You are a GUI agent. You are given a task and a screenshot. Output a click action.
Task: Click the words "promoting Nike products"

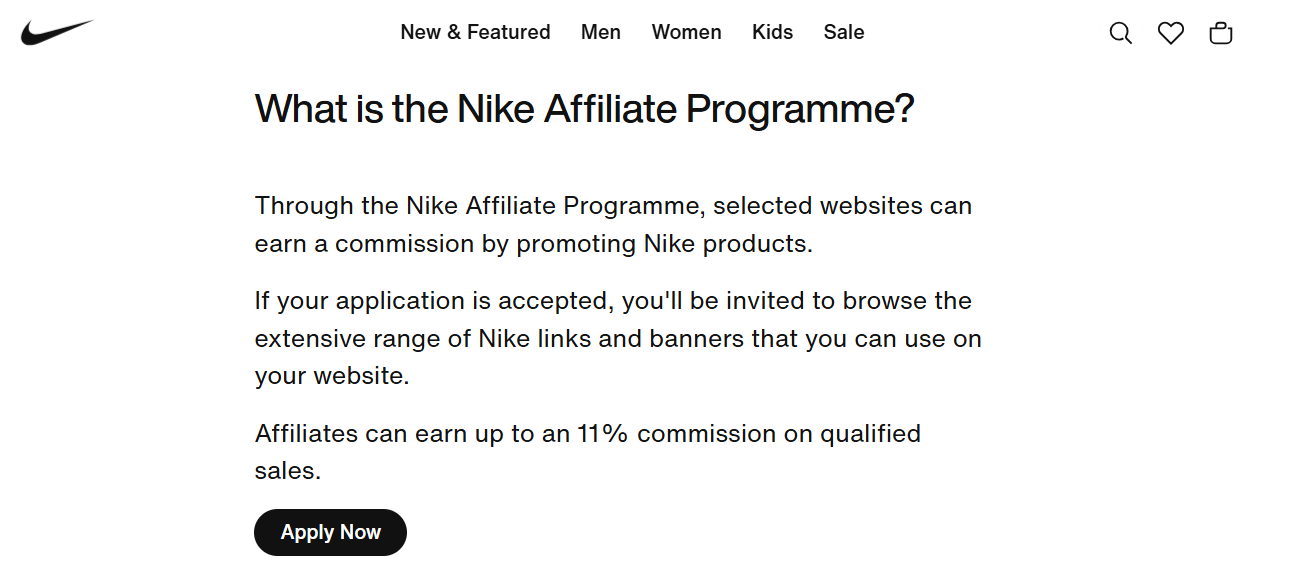pyautogui.click(x=664, y=245)
